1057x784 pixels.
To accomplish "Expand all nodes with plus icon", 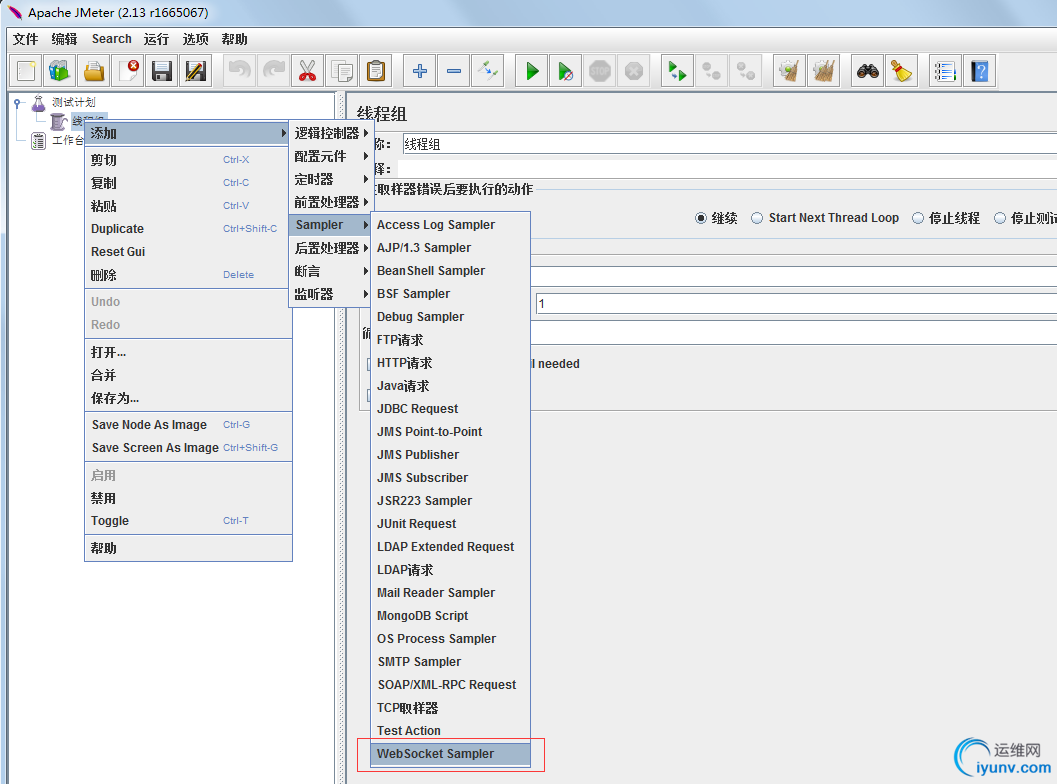I will pyautogui.click(x=419, y=71).
